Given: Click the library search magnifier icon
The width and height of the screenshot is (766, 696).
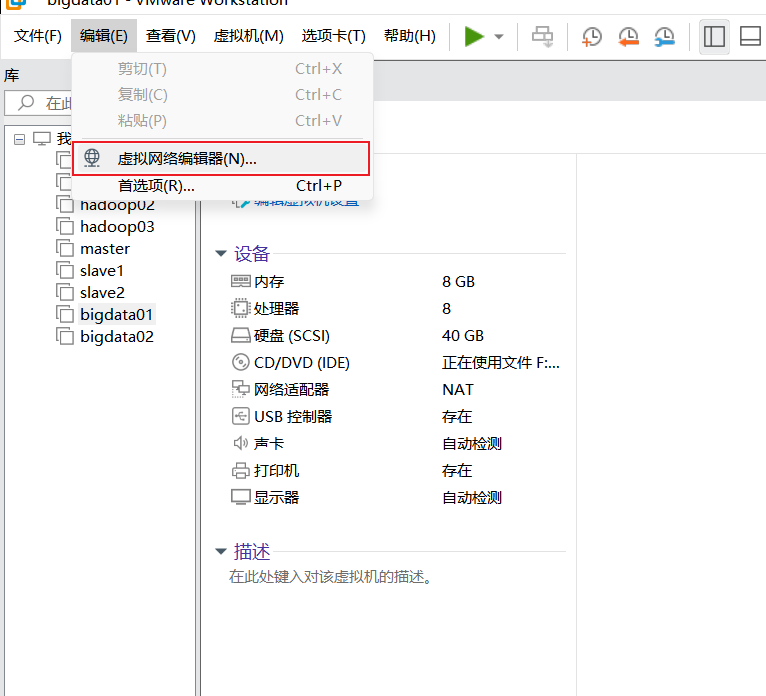Looking at the screenshot, I should [x=25, y=103].
